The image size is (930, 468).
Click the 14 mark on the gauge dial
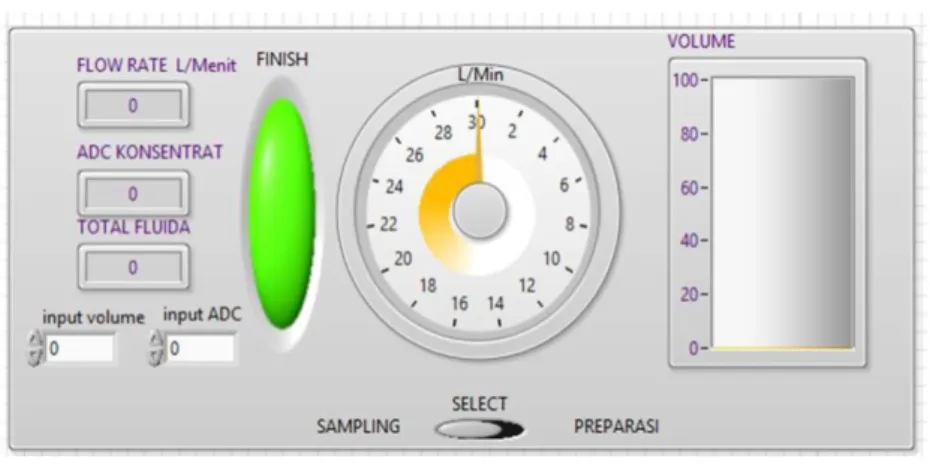tap(496, 304)
